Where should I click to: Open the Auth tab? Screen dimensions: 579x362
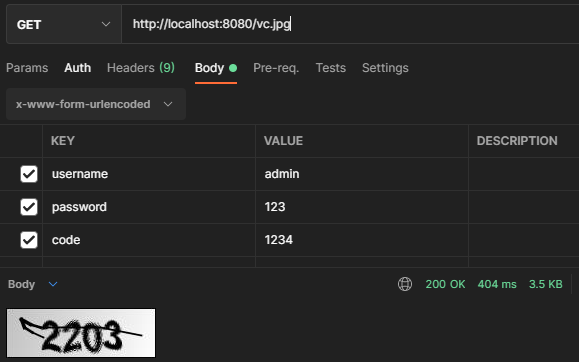[x=78, y=68]
